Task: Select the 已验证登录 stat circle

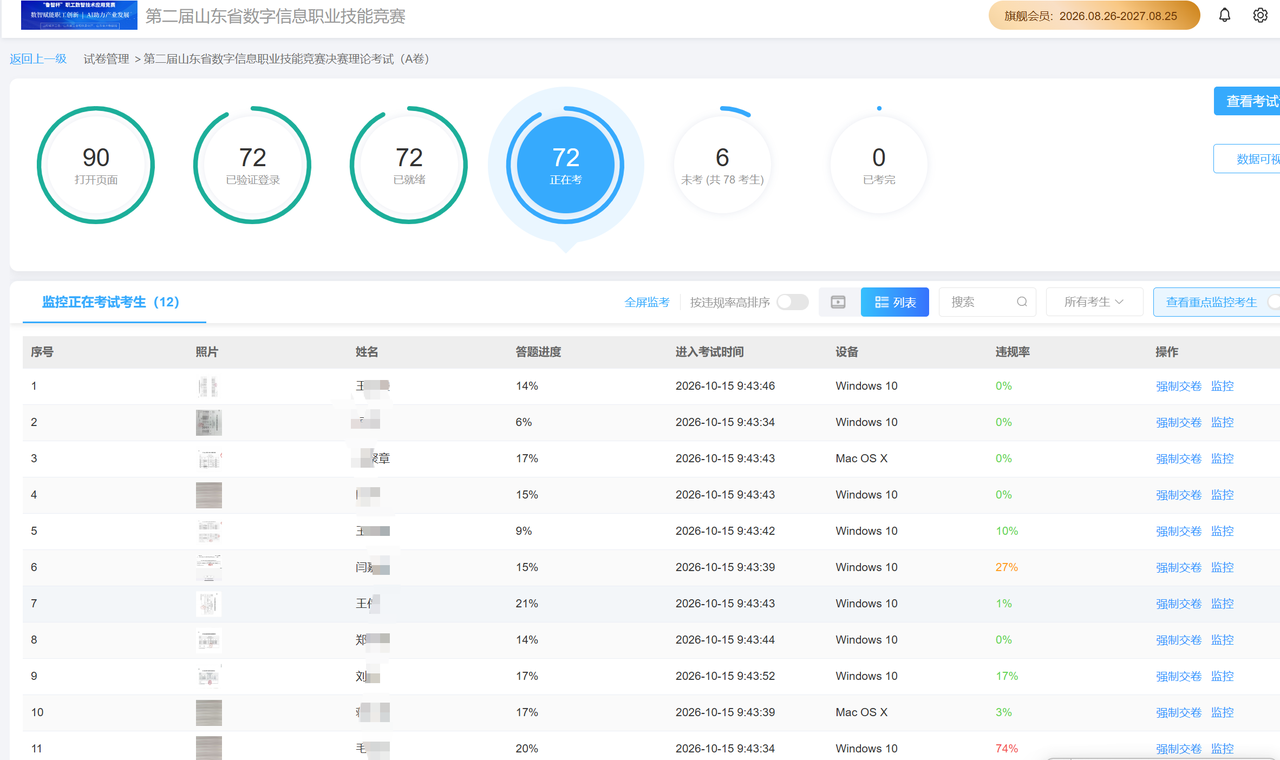Action: point(252,165)
